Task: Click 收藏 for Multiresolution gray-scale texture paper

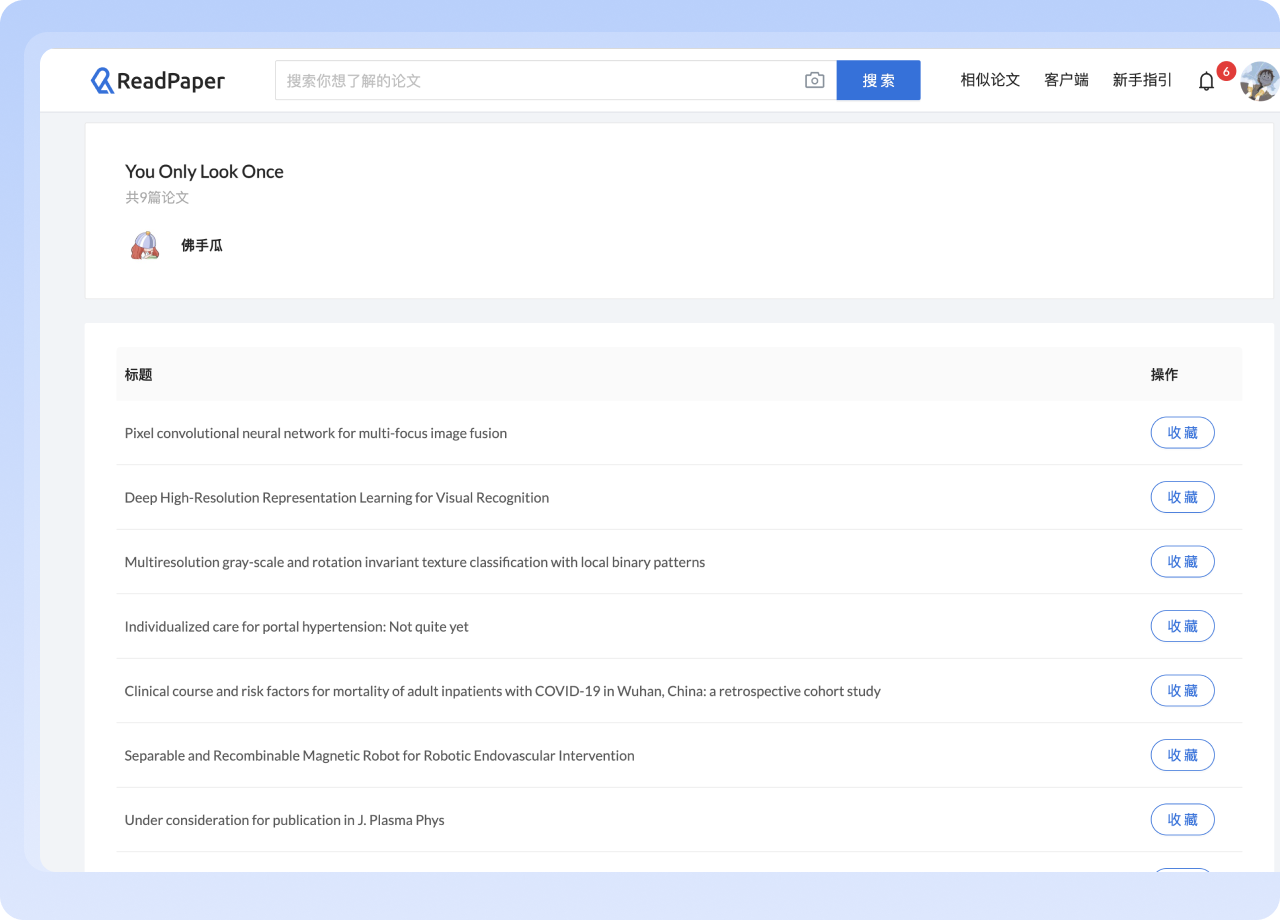Action: point(1182,562)
